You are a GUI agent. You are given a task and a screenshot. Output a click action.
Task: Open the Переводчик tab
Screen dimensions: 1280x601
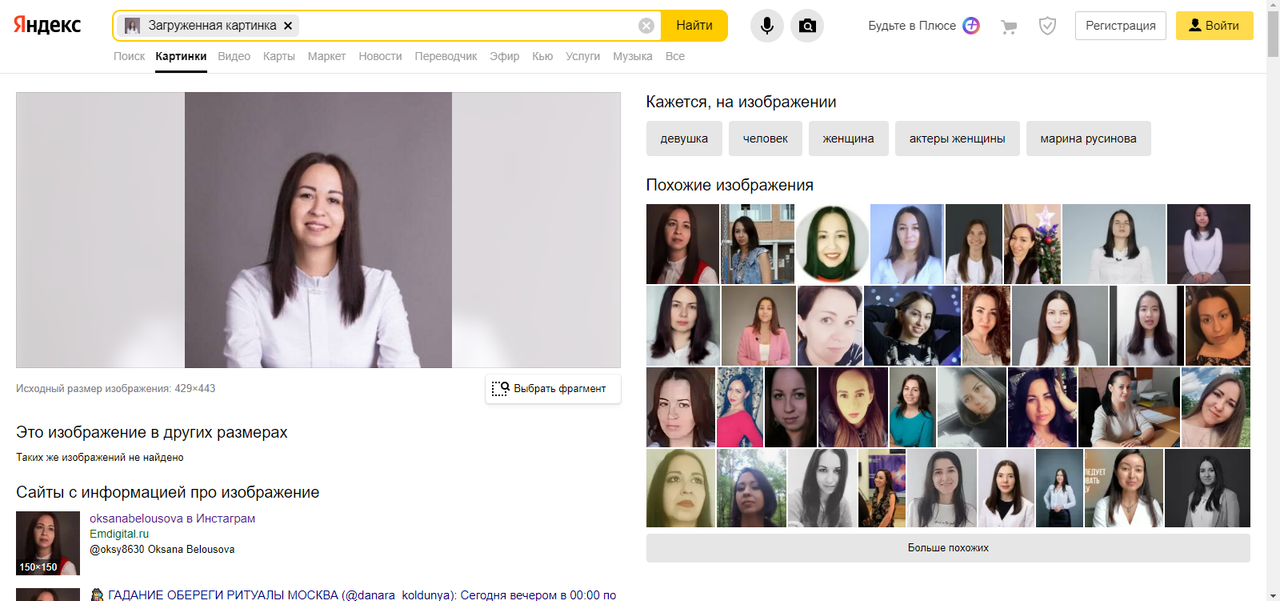click(446, 56)
